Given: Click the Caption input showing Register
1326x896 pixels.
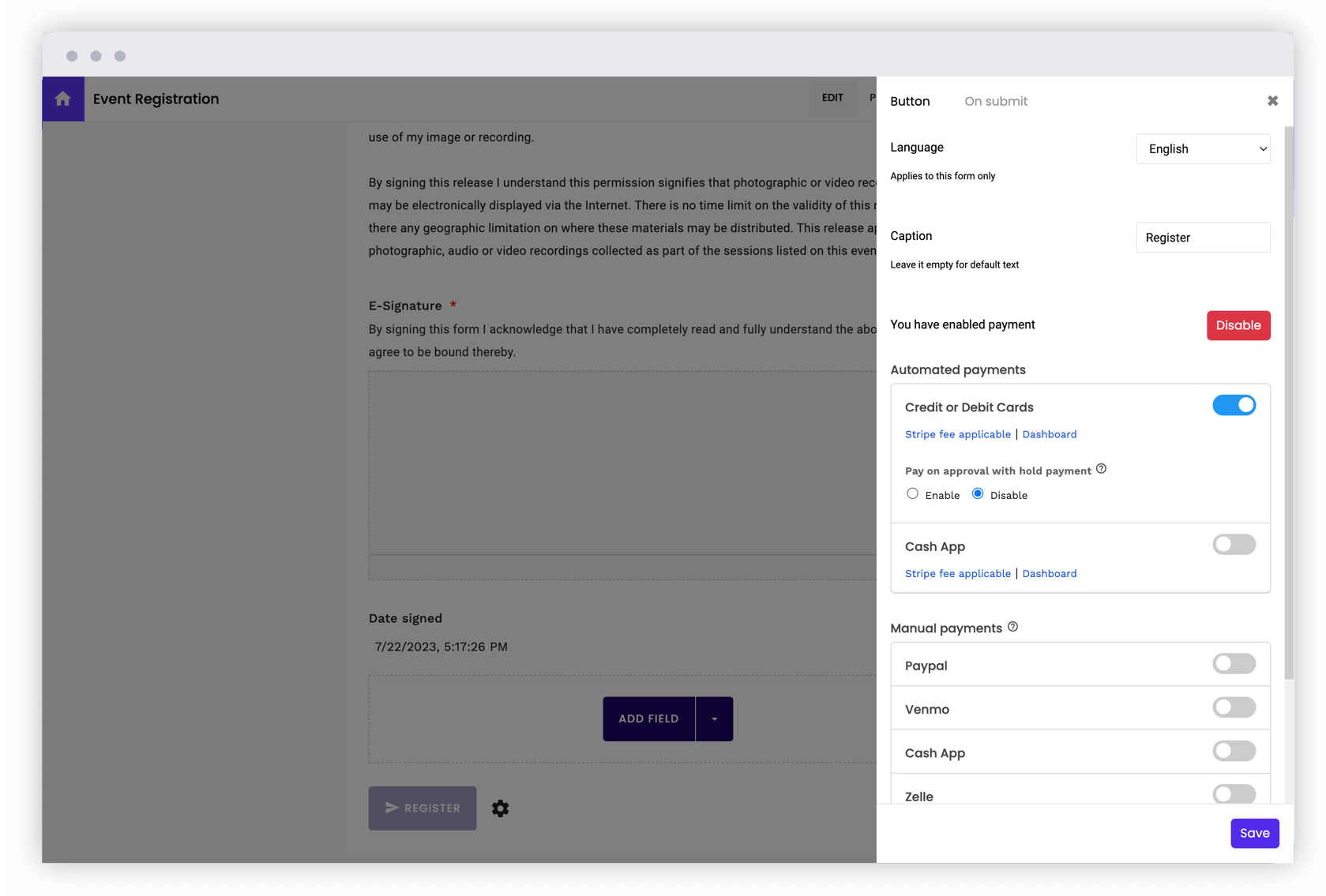Looking at the screenshot, I should (1202, 237).
